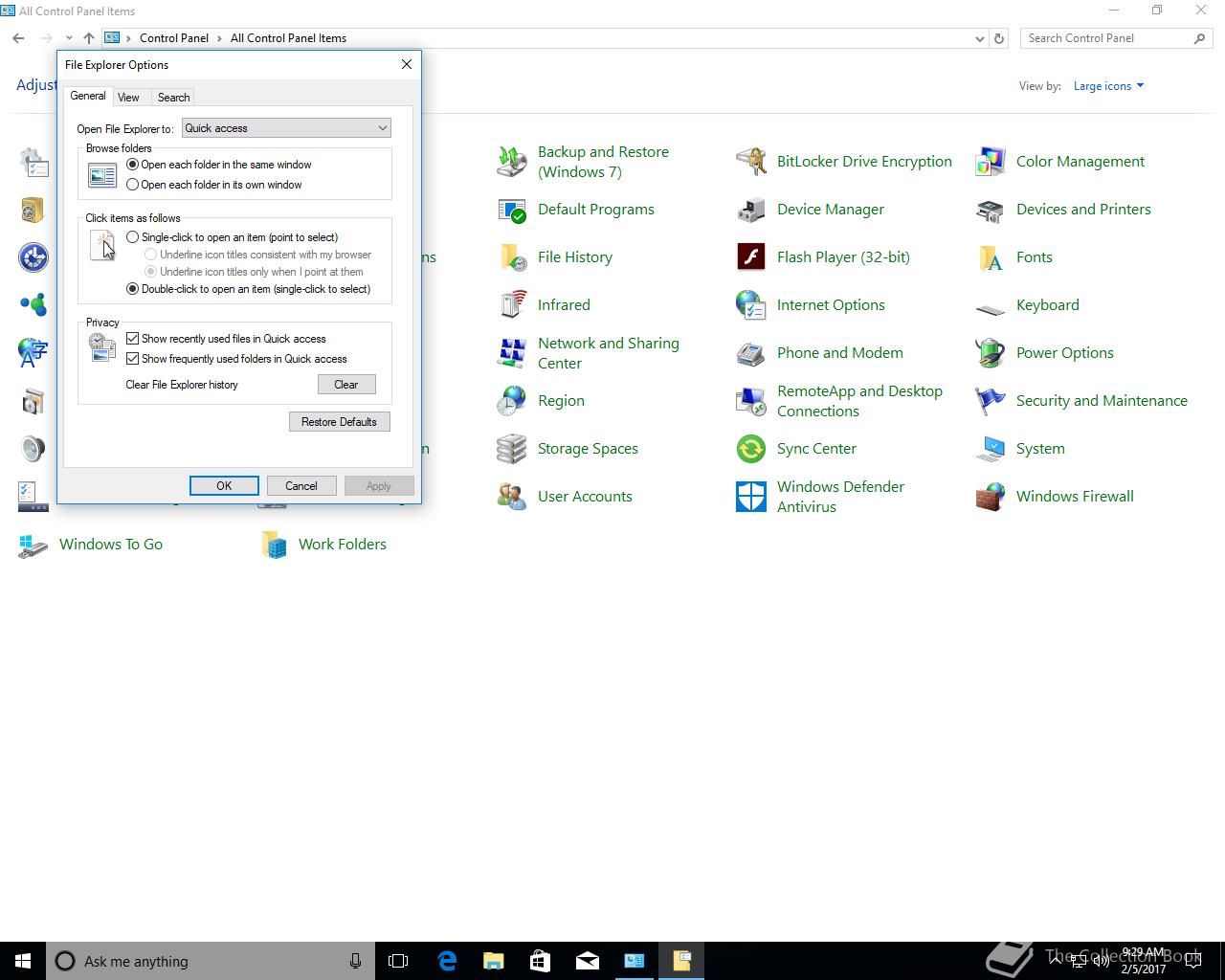Screen dimensions: 1225x980
Task: Open the Sync Center icon
Action: [x=751, y=449]
